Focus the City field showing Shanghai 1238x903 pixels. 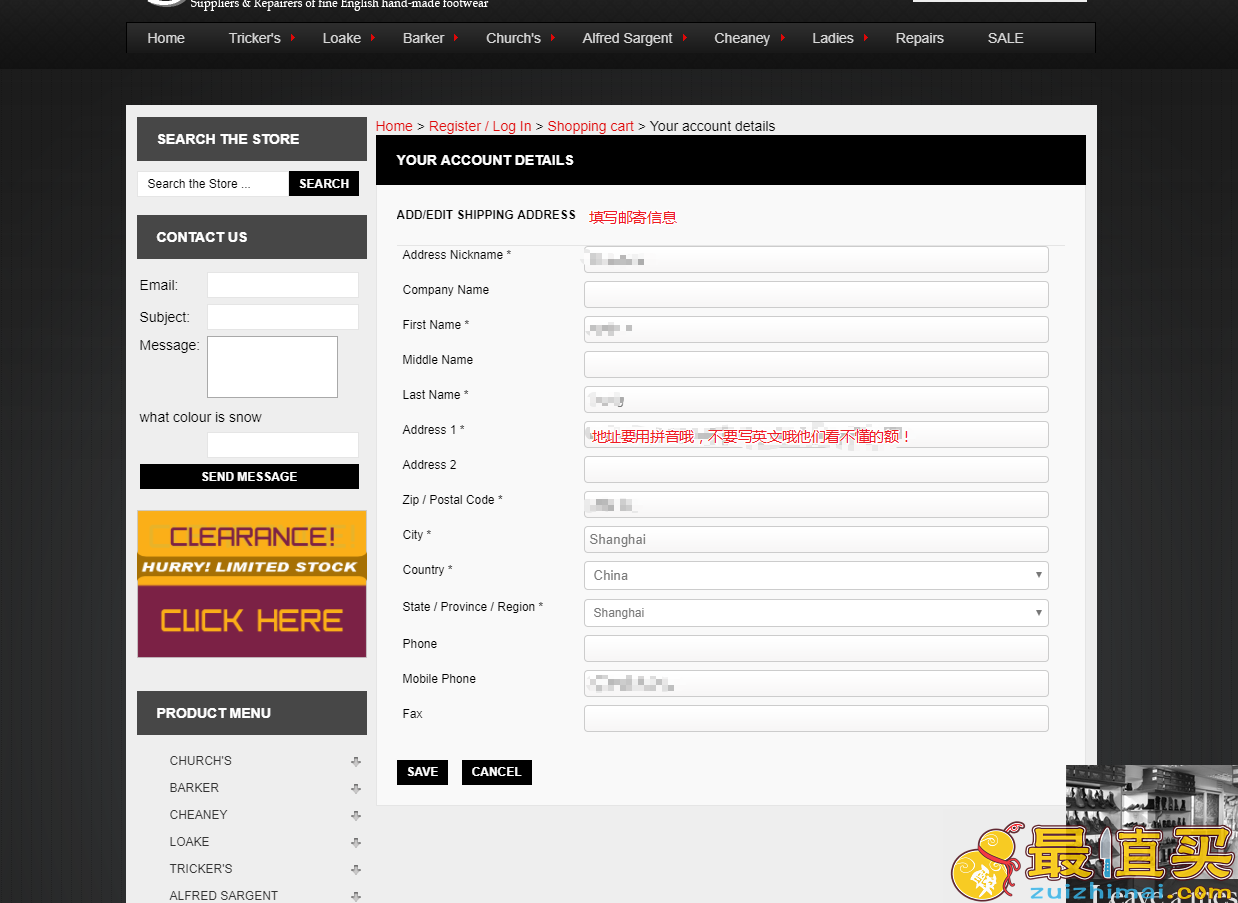pyautogui.click(x=816, y=540)
